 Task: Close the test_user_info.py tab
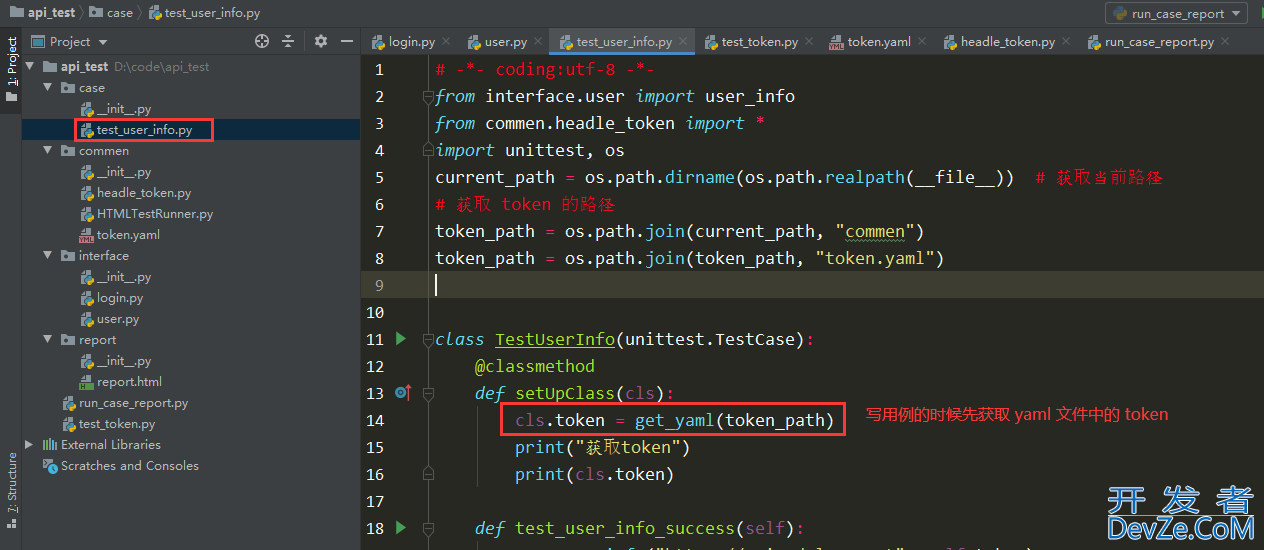click(x=685, y=42)
